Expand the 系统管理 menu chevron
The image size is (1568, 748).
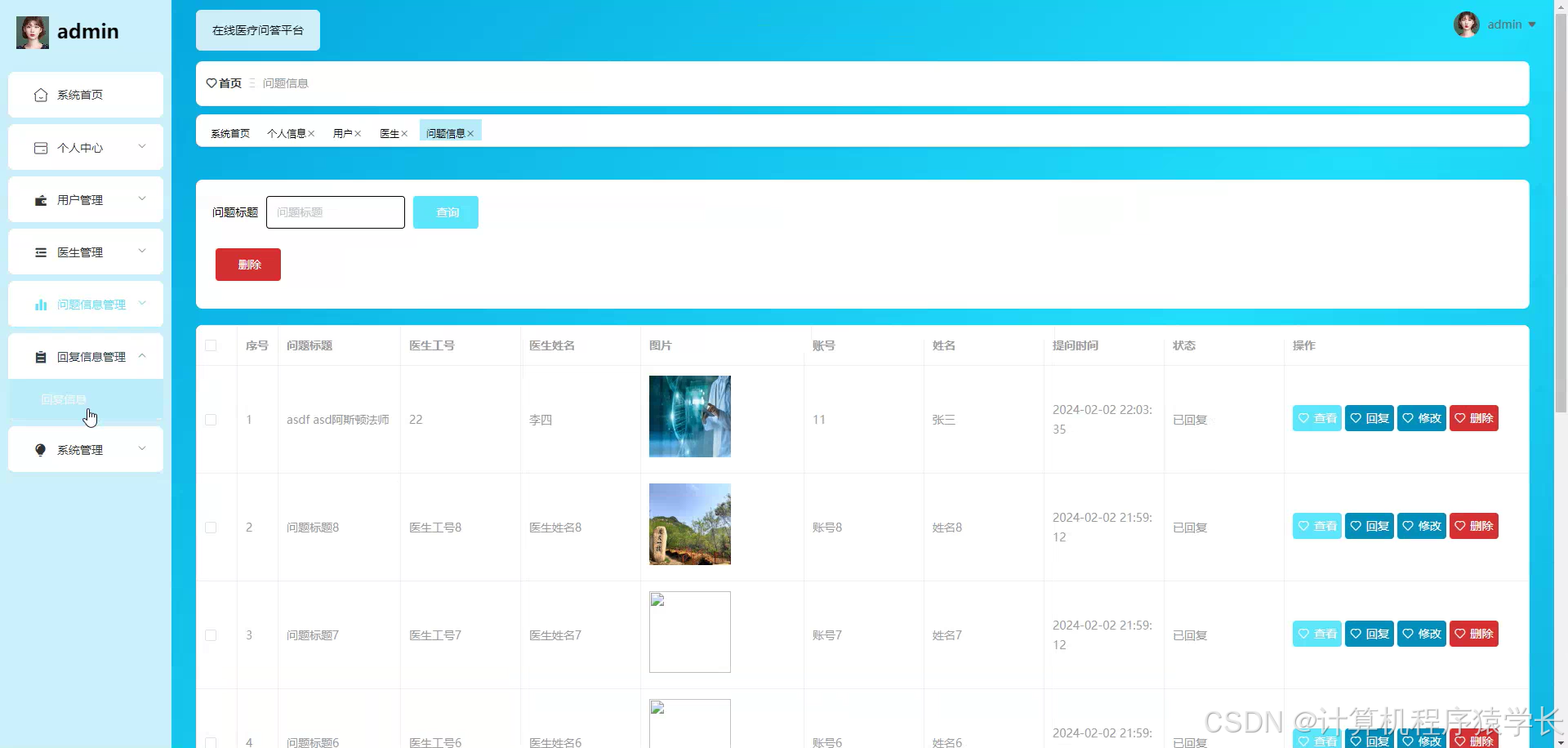tap(142, 449)
